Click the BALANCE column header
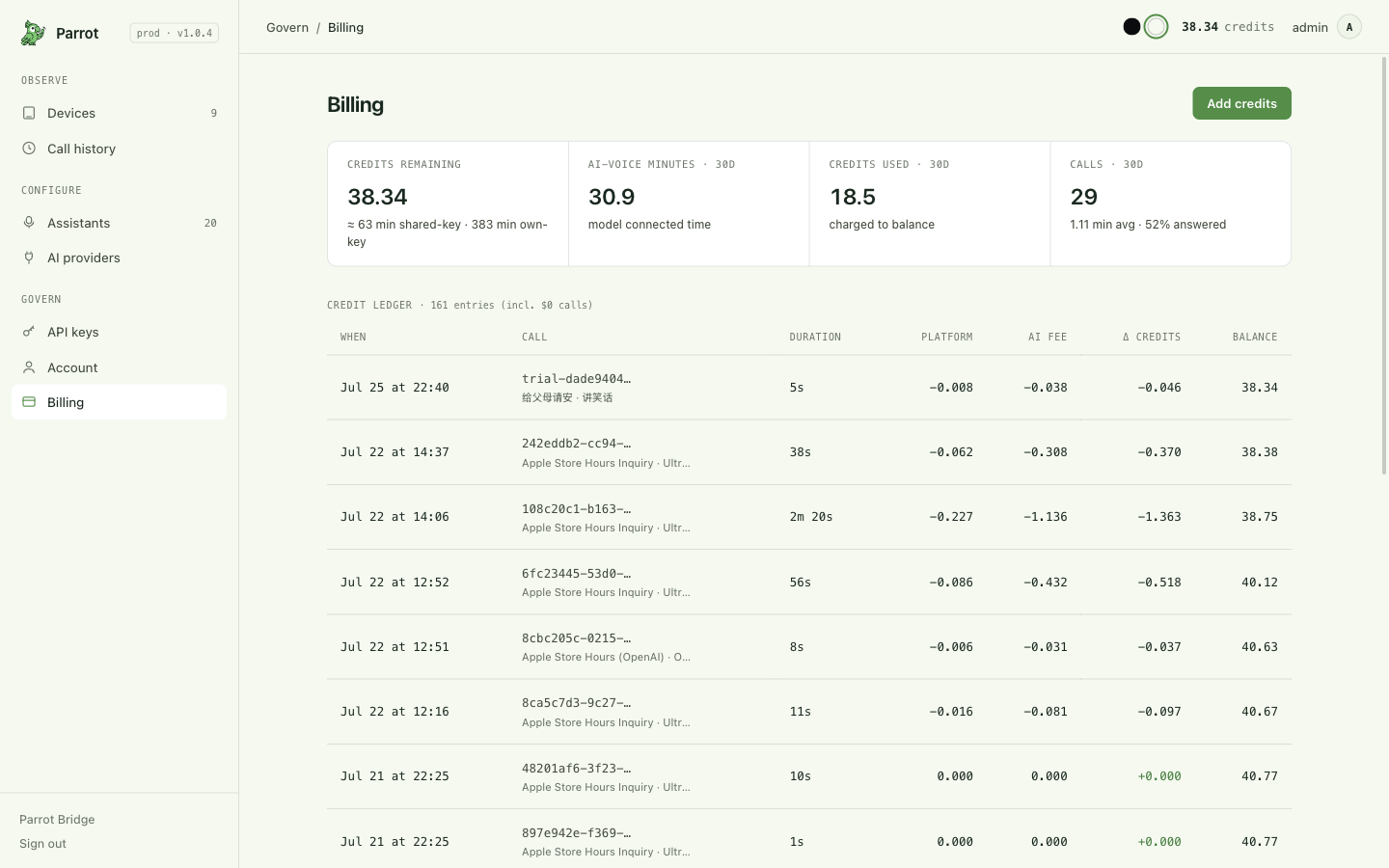Screen dimensions: 1389x868 coord(1255,337)
